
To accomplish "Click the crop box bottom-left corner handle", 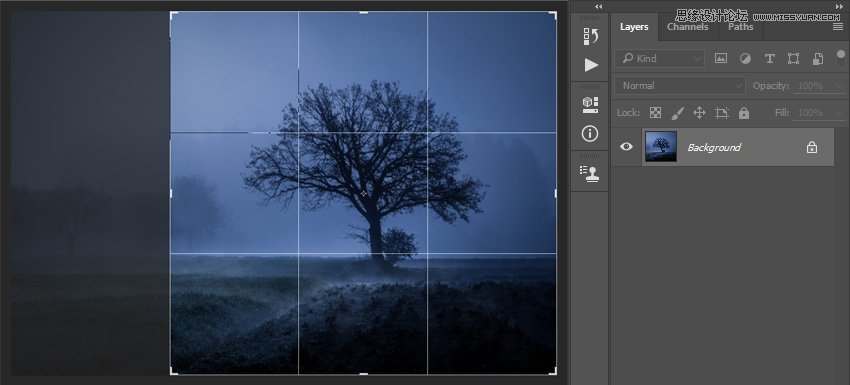I will [x=173, y=371].
